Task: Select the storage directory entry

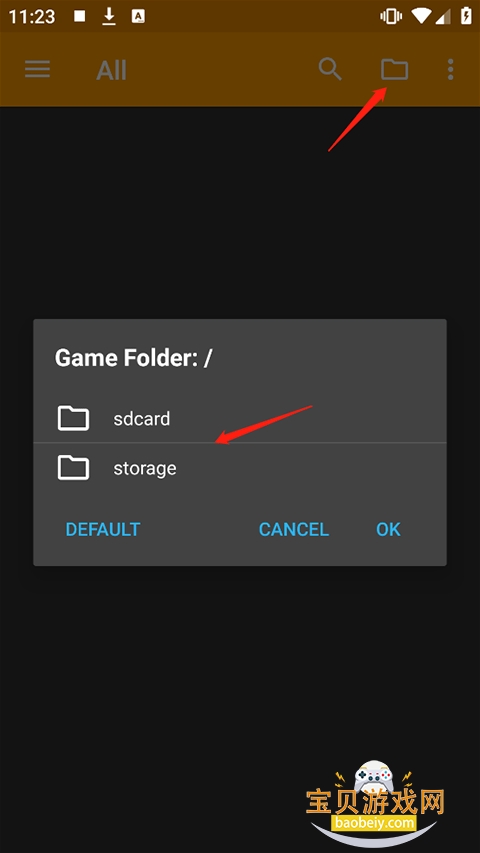Action: click(240, 468)
